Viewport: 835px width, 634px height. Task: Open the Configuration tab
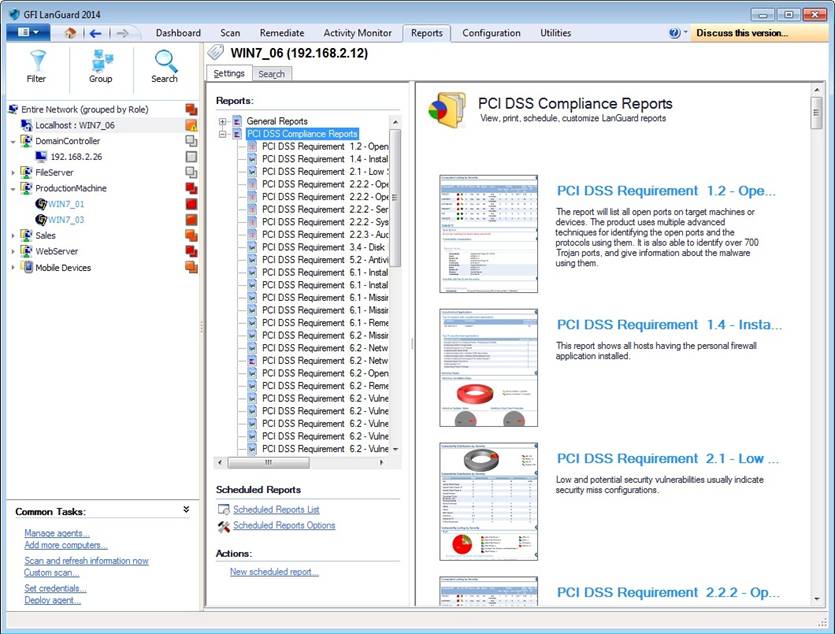tap(491, 33)
